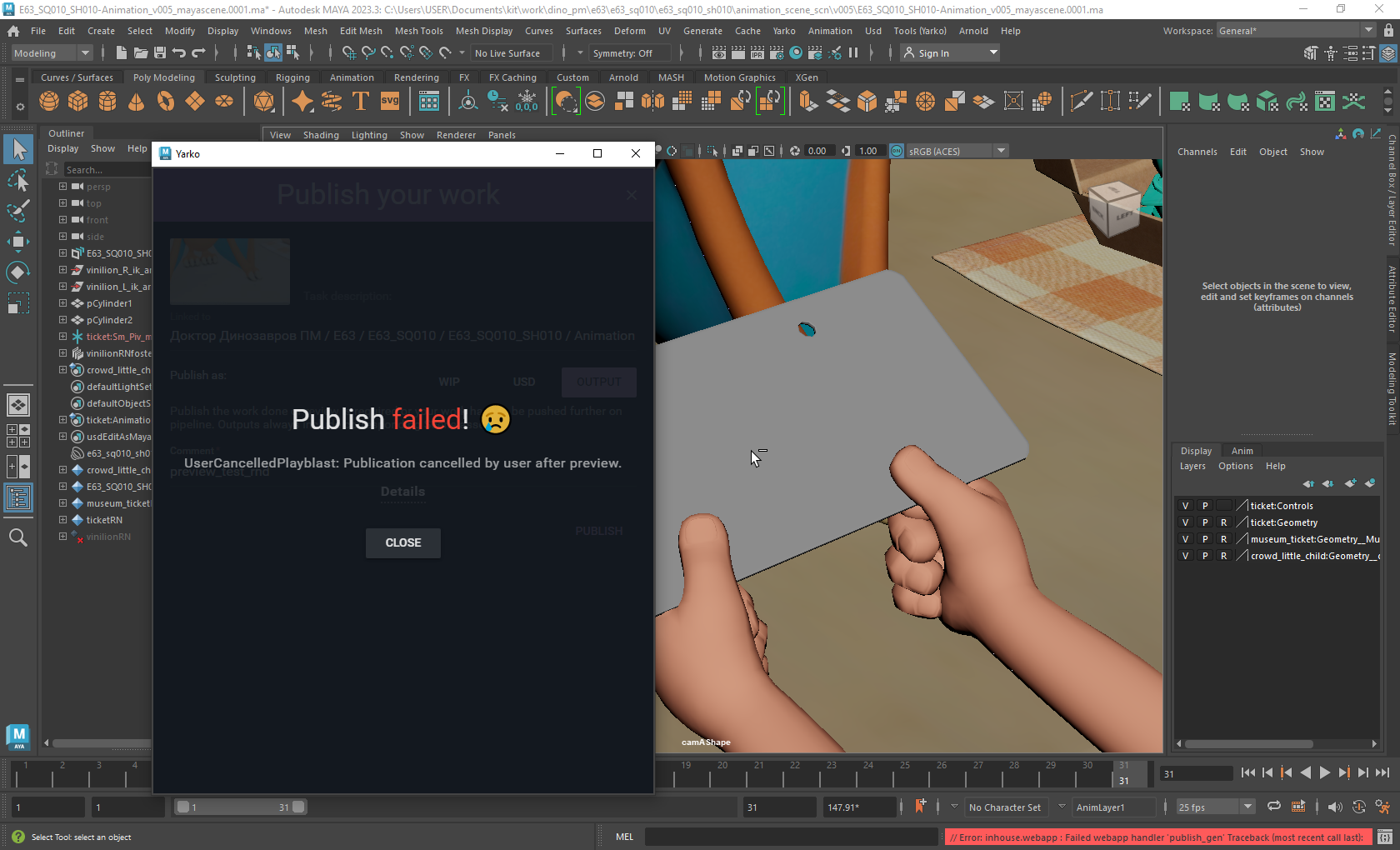Screen dimensions: 1400x850
Task: Create a polygon cylinder from the shelf
Action: click(107, 102)
